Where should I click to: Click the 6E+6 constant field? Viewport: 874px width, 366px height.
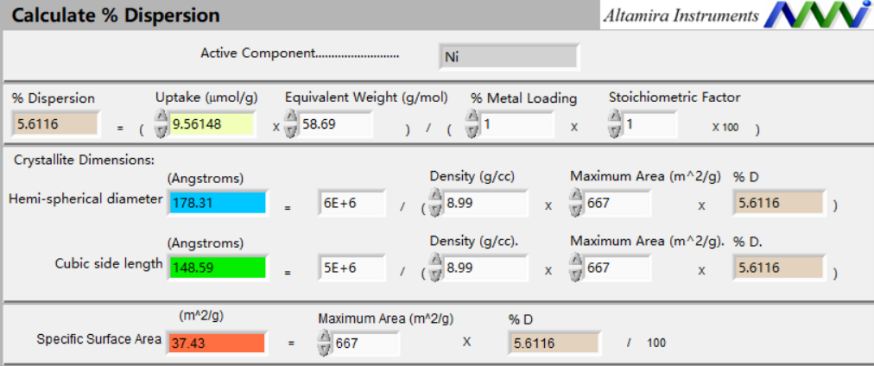352,203
